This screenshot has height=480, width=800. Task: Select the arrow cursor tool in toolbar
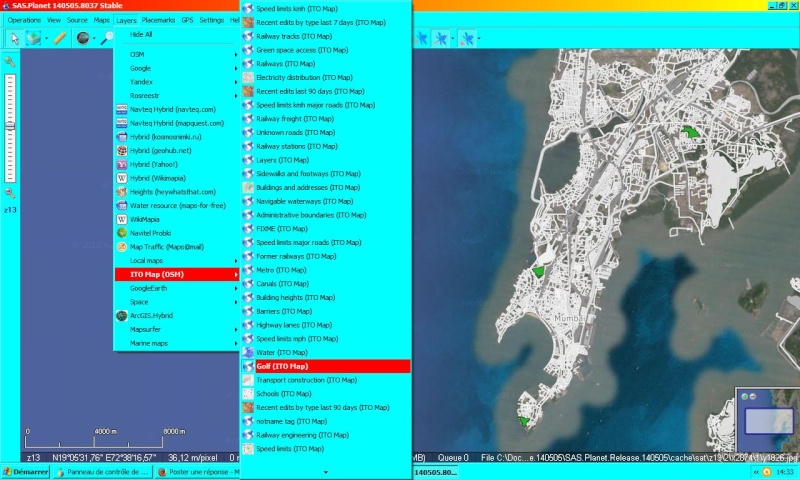[x=15, y=38]
